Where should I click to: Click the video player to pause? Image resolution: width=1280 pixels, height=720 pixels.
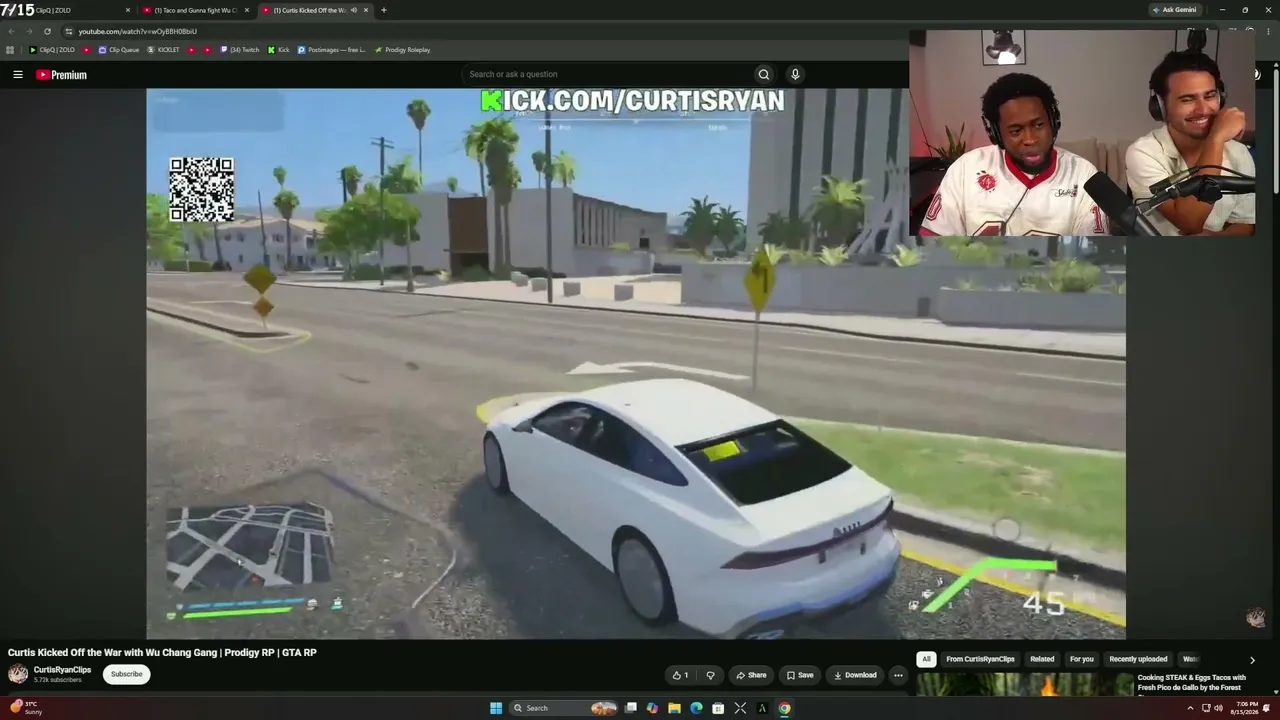click(636, 364)
